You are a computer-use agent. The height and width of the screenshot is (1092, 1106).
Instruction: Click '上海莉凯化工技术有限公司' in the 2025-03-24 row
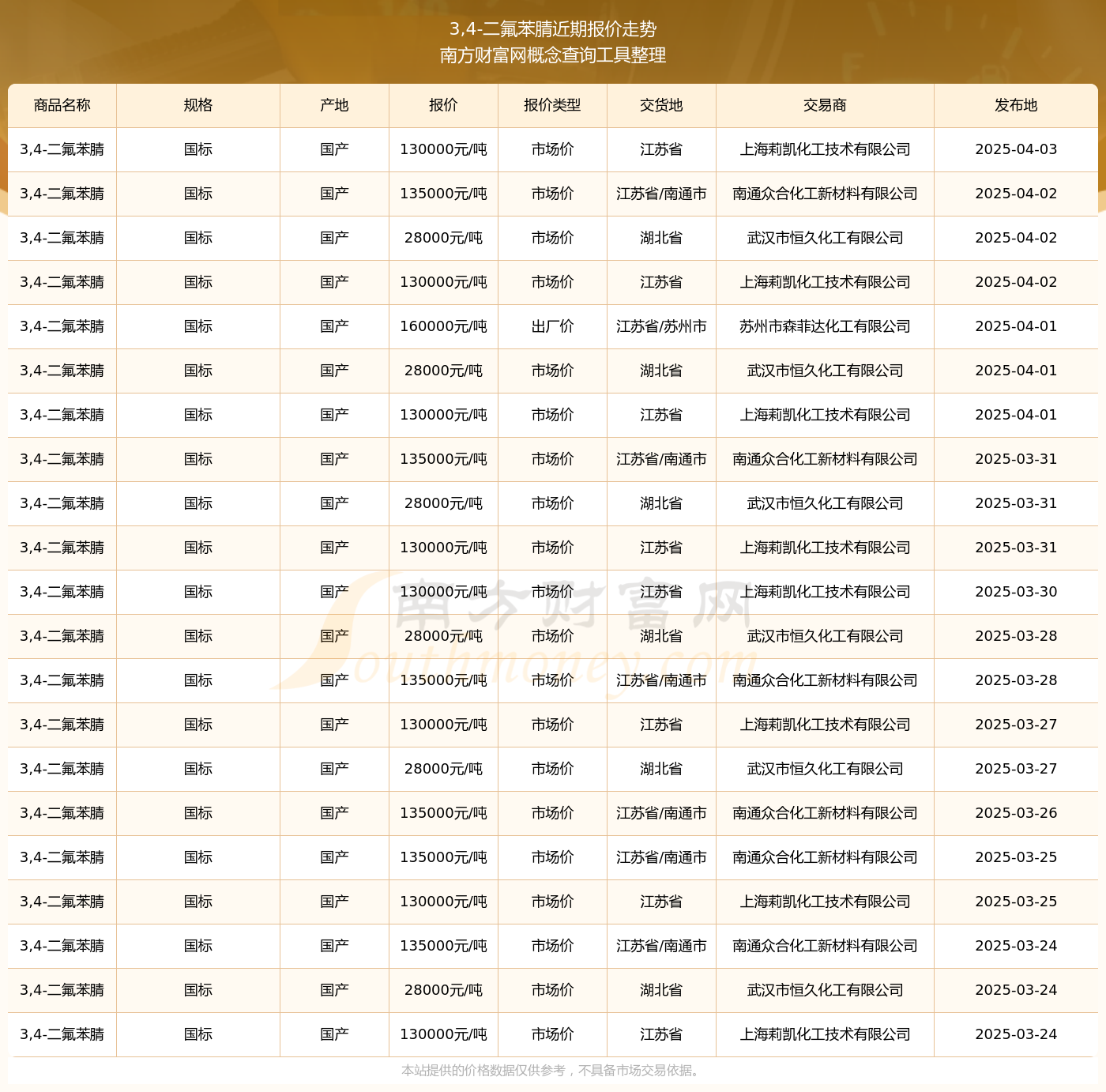pos(825,1034)
